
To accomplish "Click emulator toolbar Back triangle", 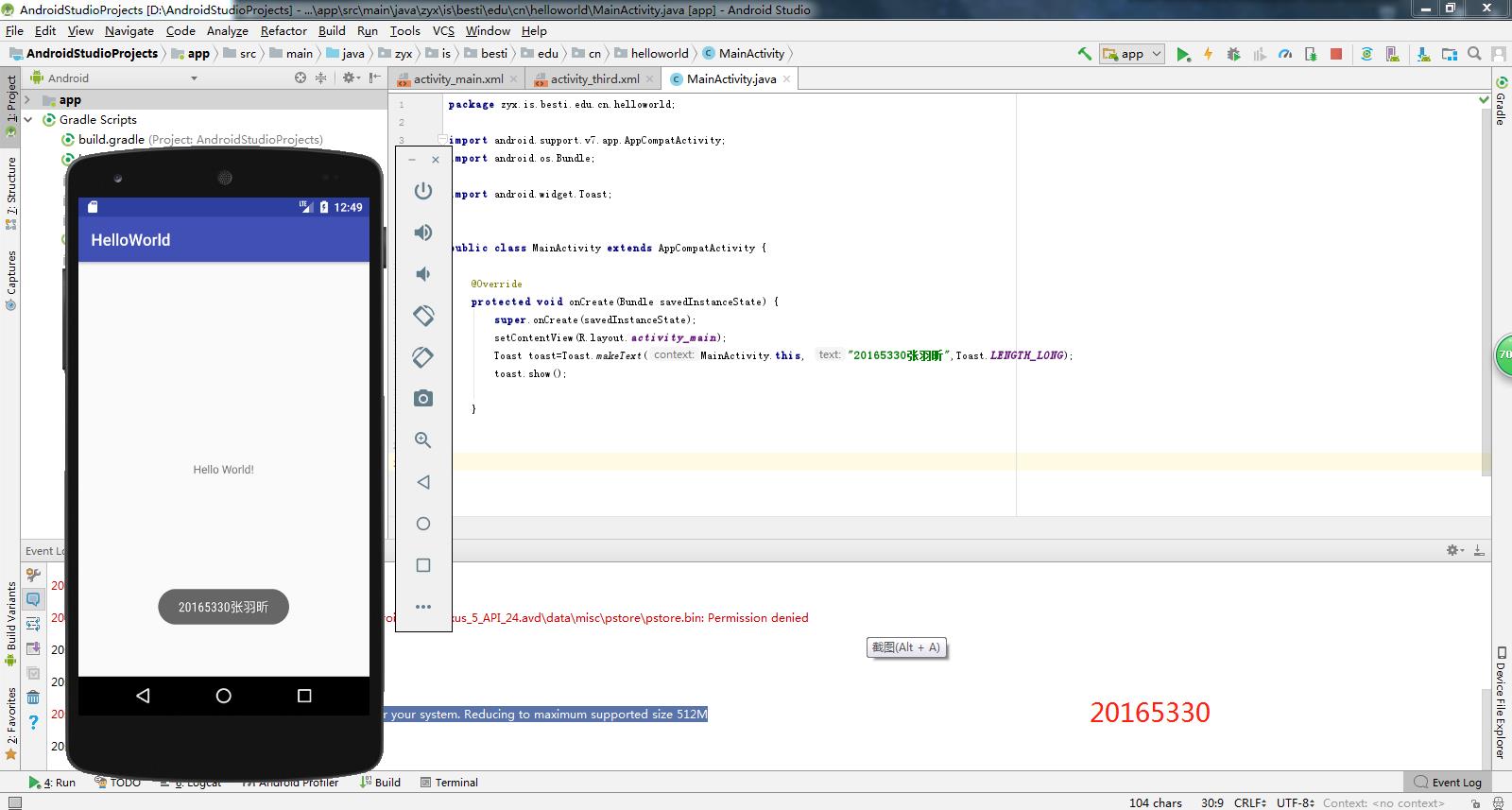I will tap(423, 482).
